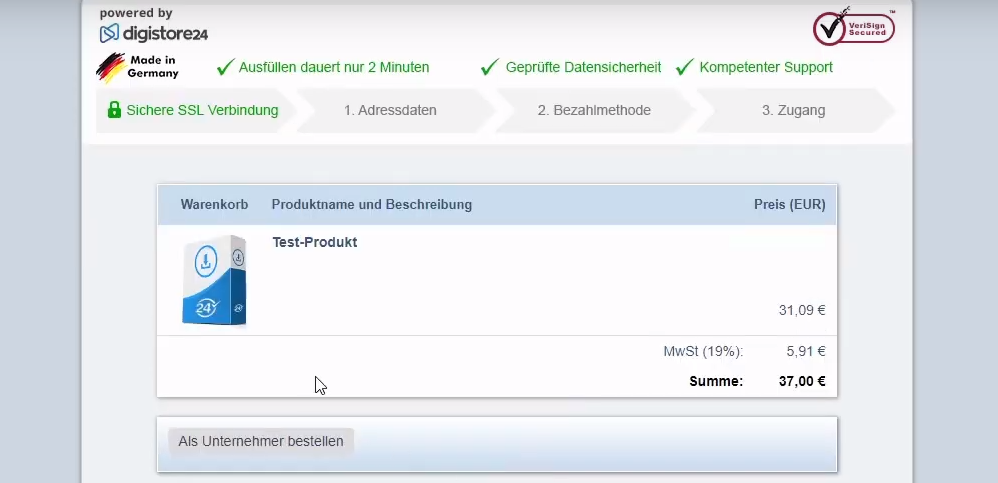Click the Warenkorb column header
Image resolution: width=998 pixels, height=483 pixels.
pyautogui.click(x=214, y=204)
